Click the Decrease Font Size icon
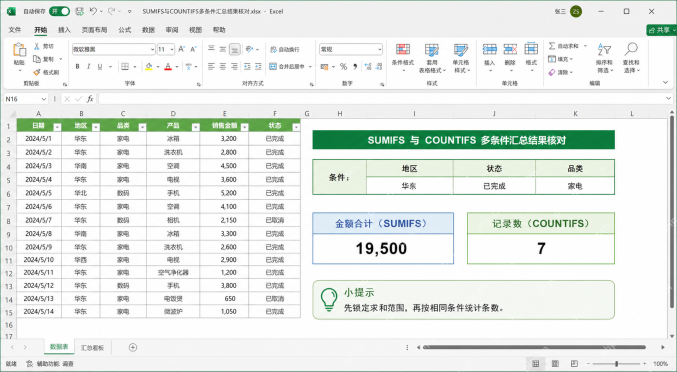This screenshot has height=372, width=677. pos(193,49)
